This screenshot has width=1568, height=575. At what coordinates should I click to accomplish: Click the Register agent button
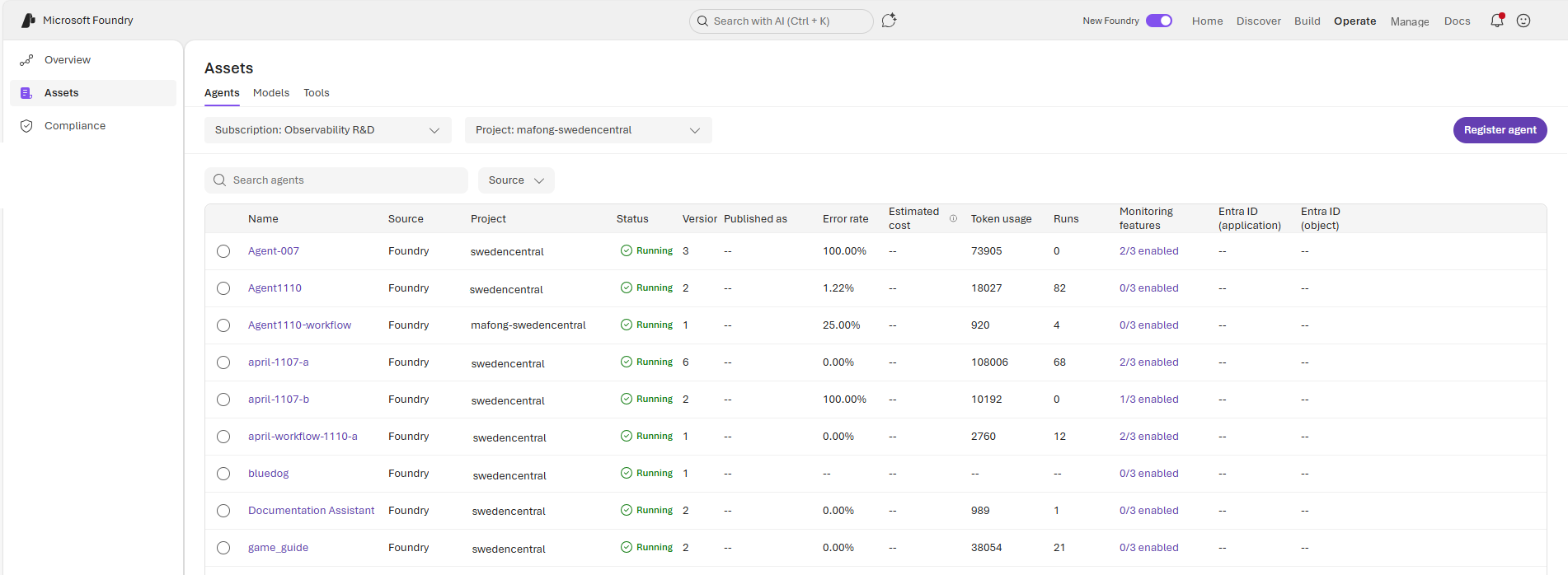(1500, 130)
